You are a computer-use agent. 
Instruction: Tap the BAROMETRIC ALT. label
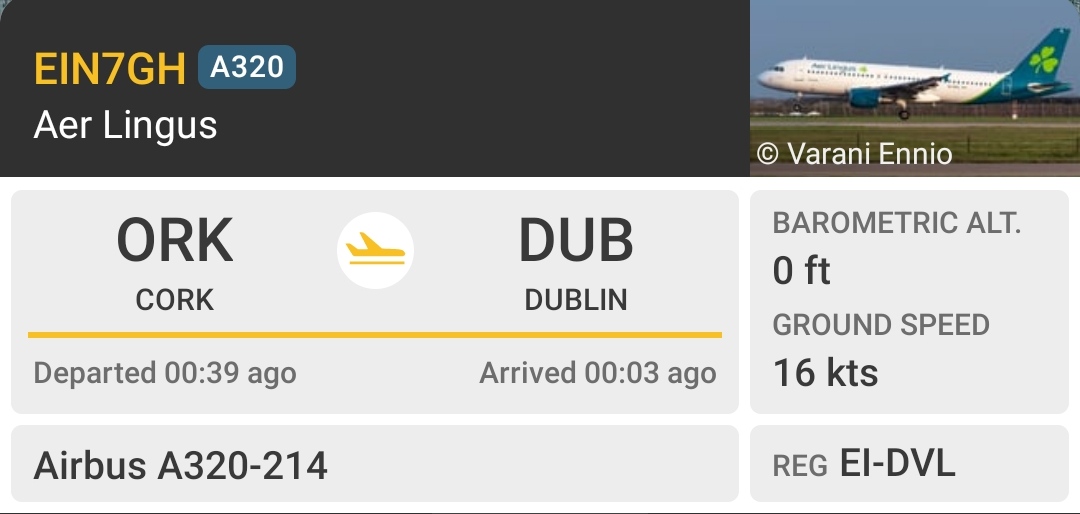pos(897,223)
